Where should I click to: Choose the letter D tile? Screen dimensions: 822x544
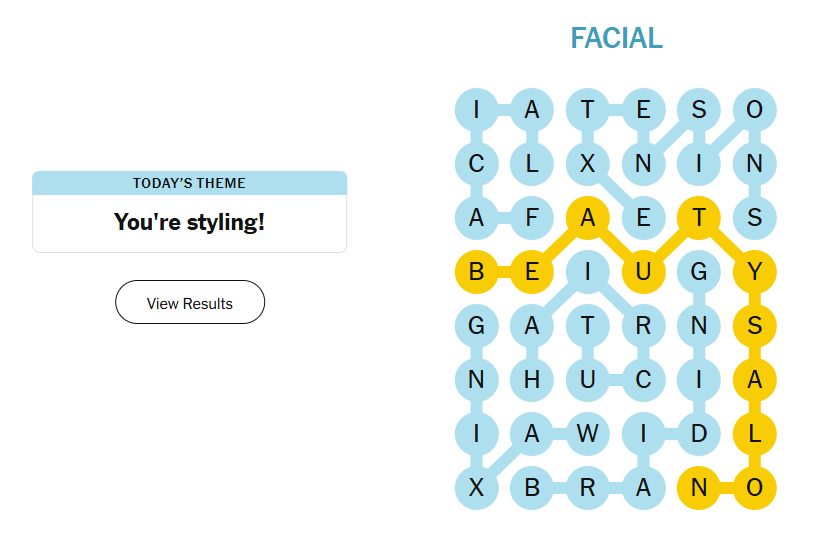pyautogui.click(x=699, y=434)
